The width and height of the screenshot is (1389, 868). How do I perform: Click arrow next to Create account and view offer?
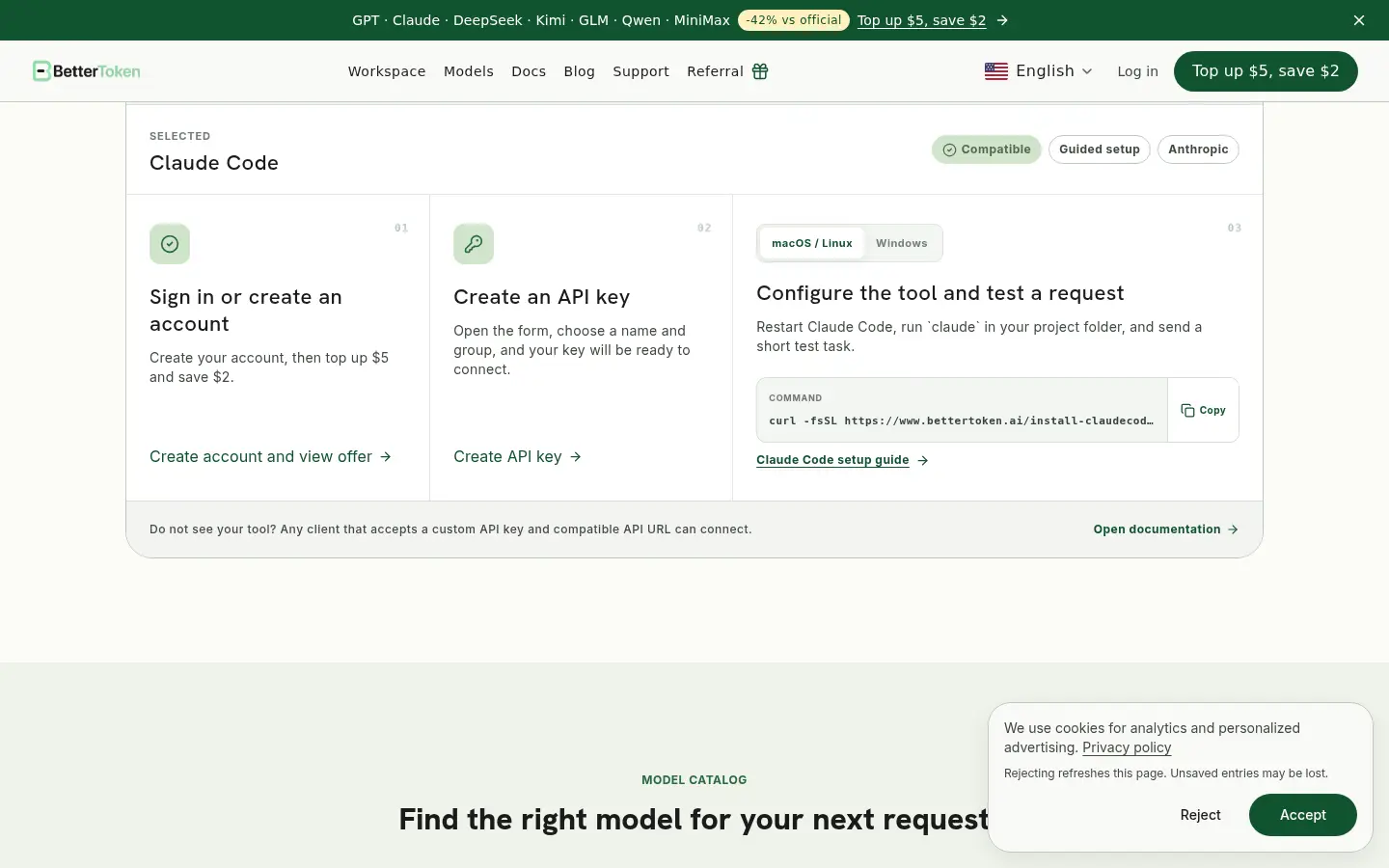[x=386, y=457]
